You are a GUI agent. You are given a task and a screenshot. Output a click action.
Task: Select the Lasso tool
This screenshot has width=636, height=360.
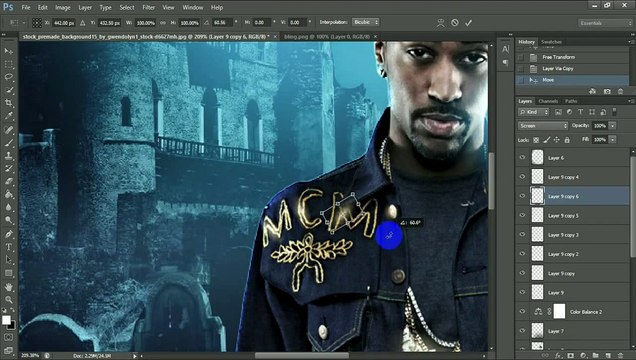pyautogui.click(x=9, y=77)
